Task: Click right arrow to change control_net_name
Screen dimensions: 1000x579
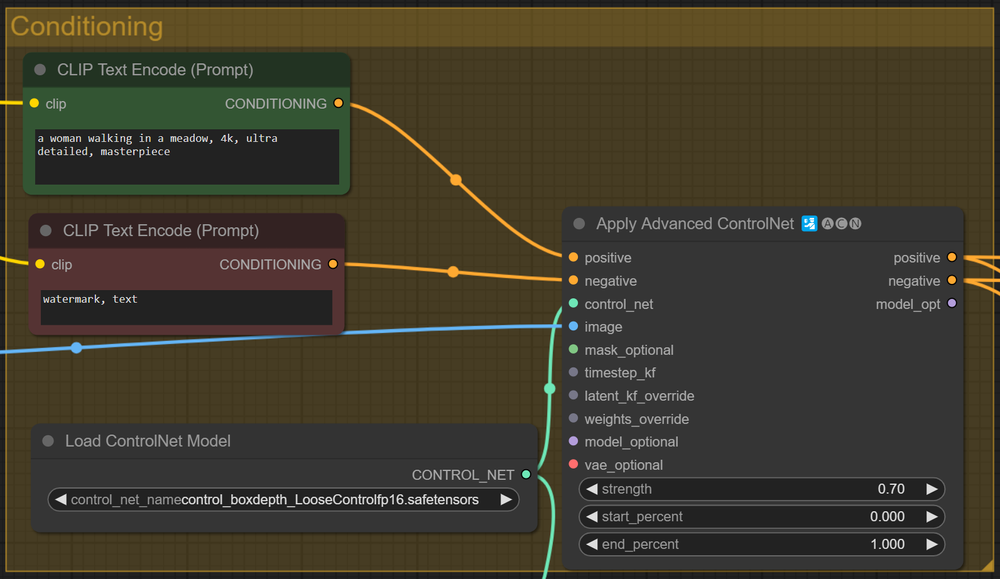Action: [x=507, y=499]
